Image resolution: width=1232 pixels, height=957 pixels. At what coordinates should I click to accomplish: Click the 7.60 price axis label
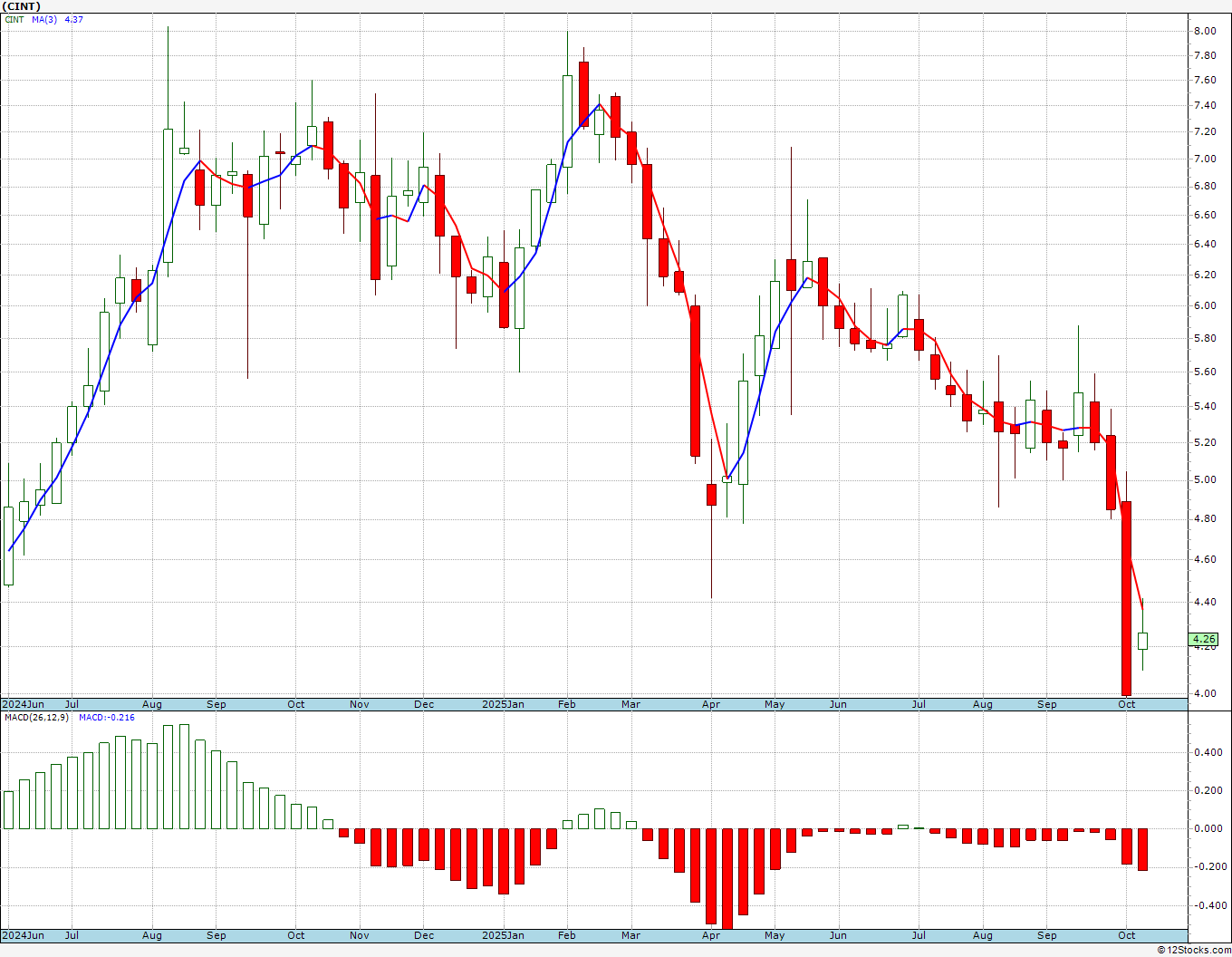pyautogui.click(x=1205, y=80)
